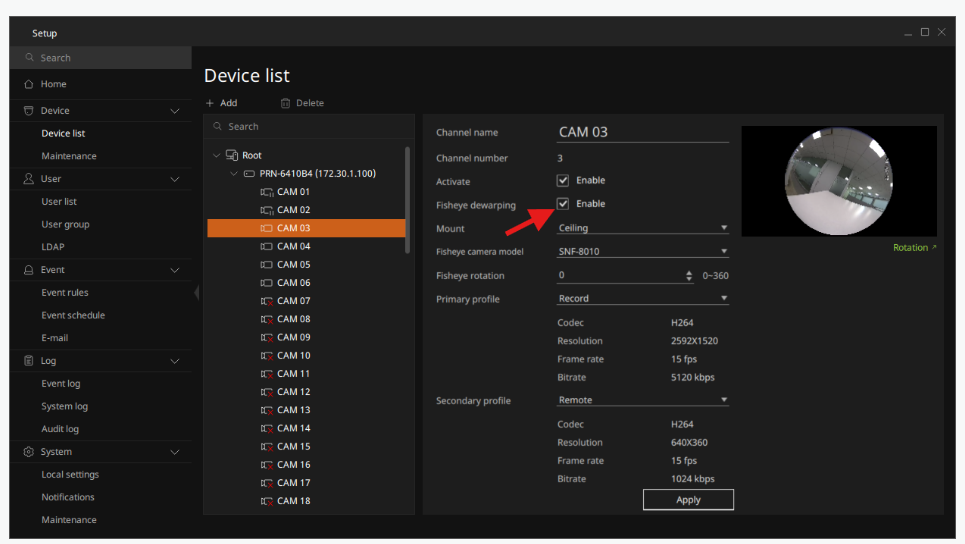The width and height of the screenshot is (965, 544).
Task: Toggle the Activate Enable checkbox
Action: click(x=563, y=181)
